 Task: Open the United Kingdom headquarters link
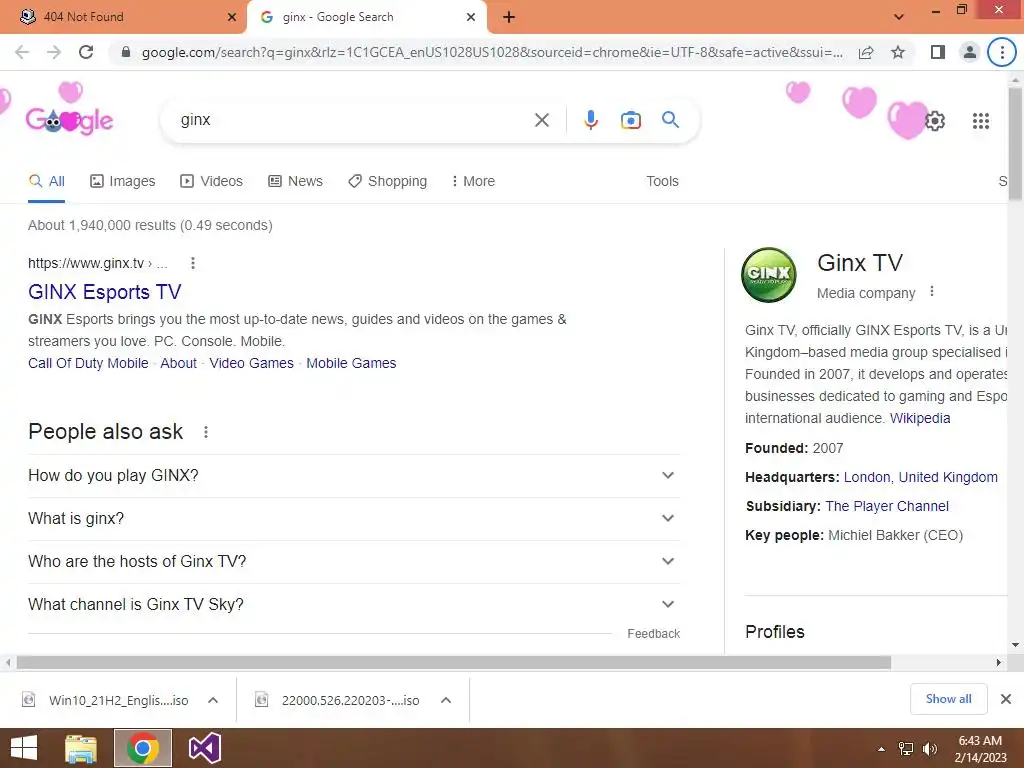coord(948,477)
